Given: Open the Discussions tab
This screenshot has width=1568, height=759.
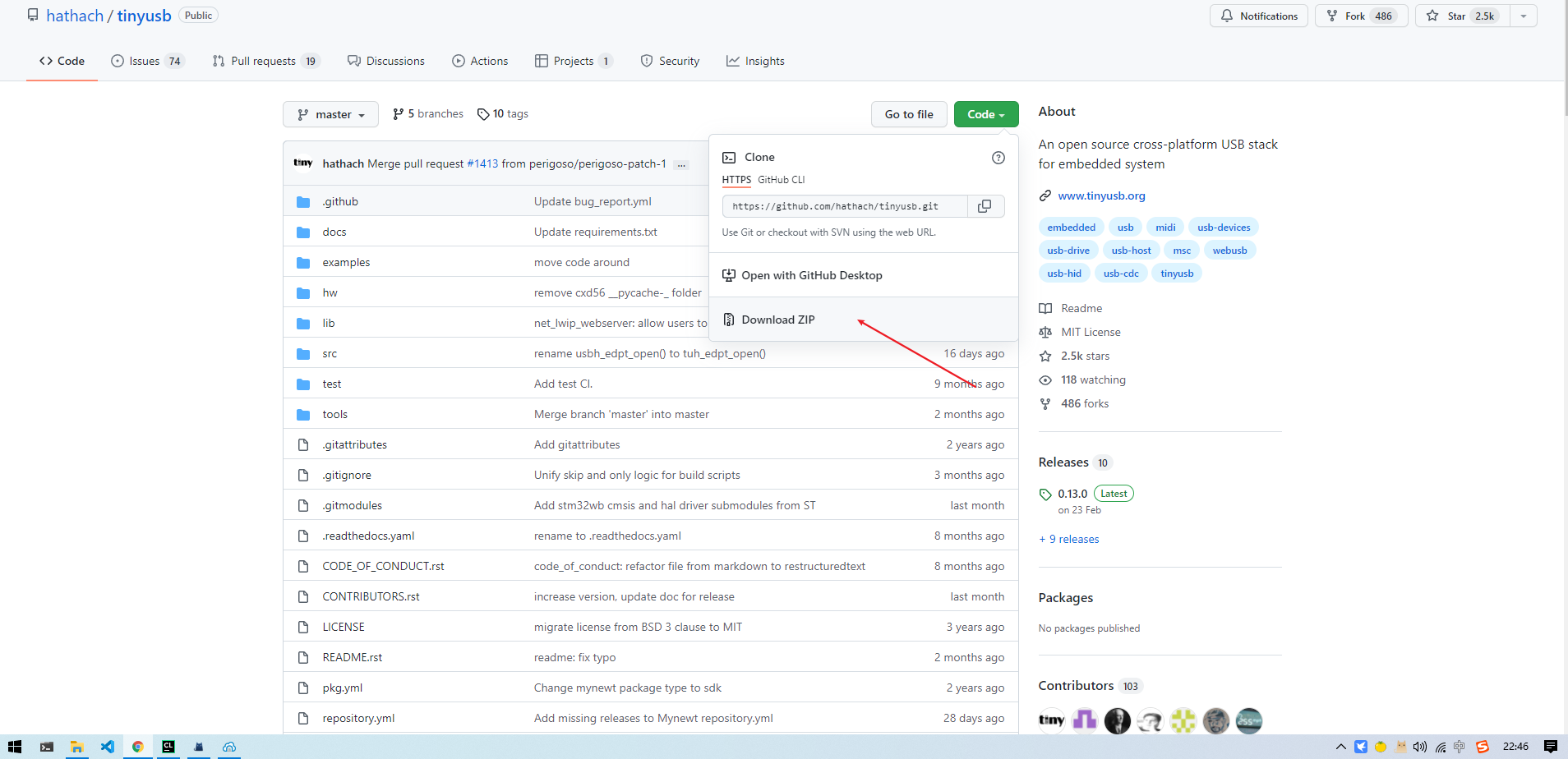Looking at the screenshot, I should 386,61.
